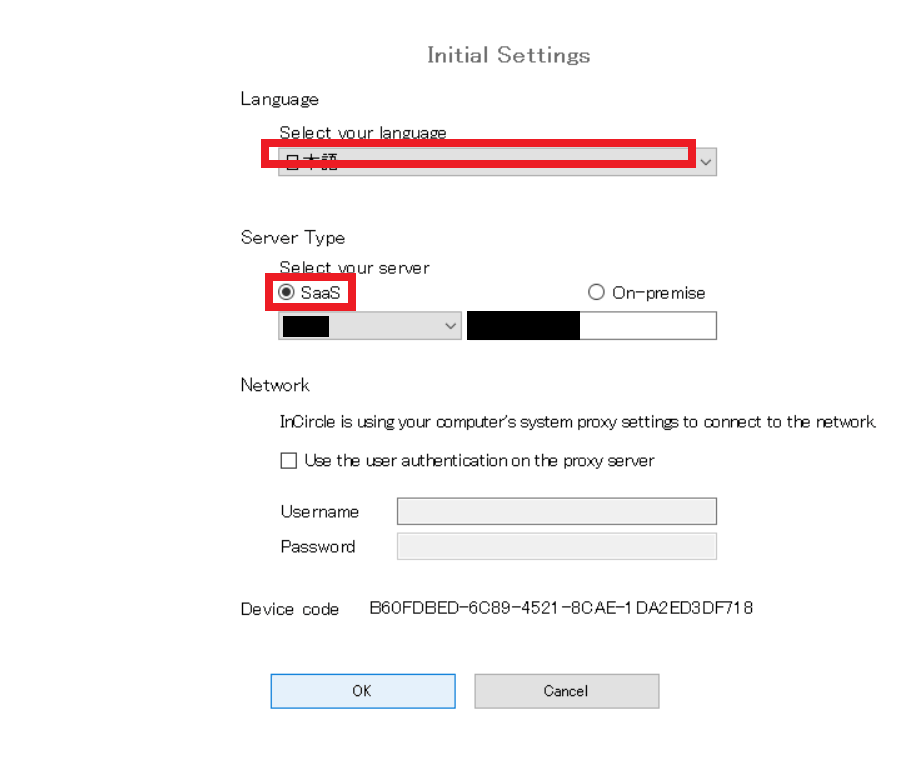
Task: Click the 'Select your server' label
Action: [x=354, y=268]
